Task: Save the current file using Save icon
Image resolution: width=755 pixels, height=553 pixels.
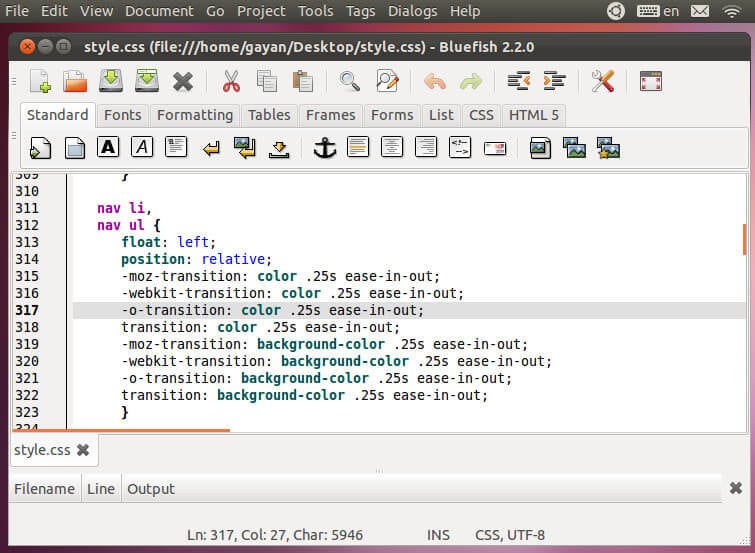Action: click(x=111, y=80)
